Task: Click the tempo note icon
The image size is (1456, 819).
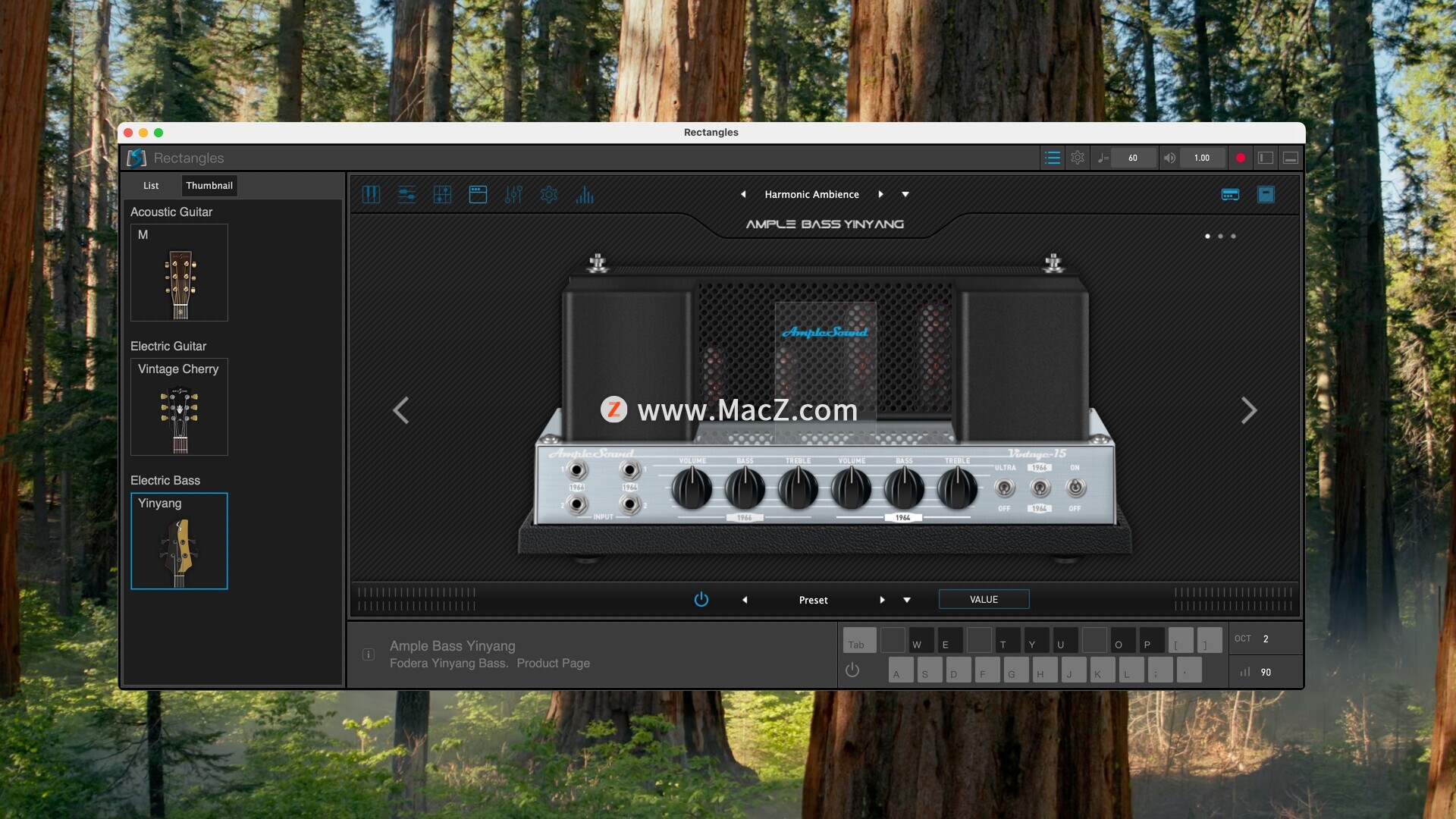Action: [1103, 158]
